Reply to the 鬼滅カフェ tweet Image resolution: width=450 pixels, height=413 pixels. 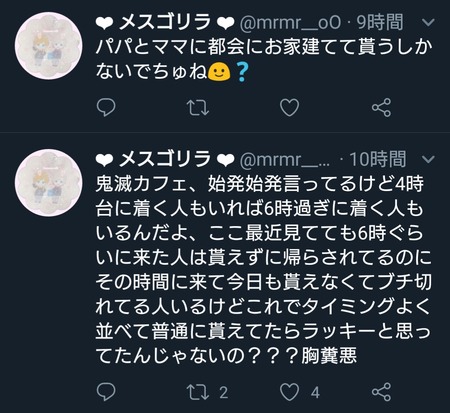pyautogui.click(x=106, y=391)
